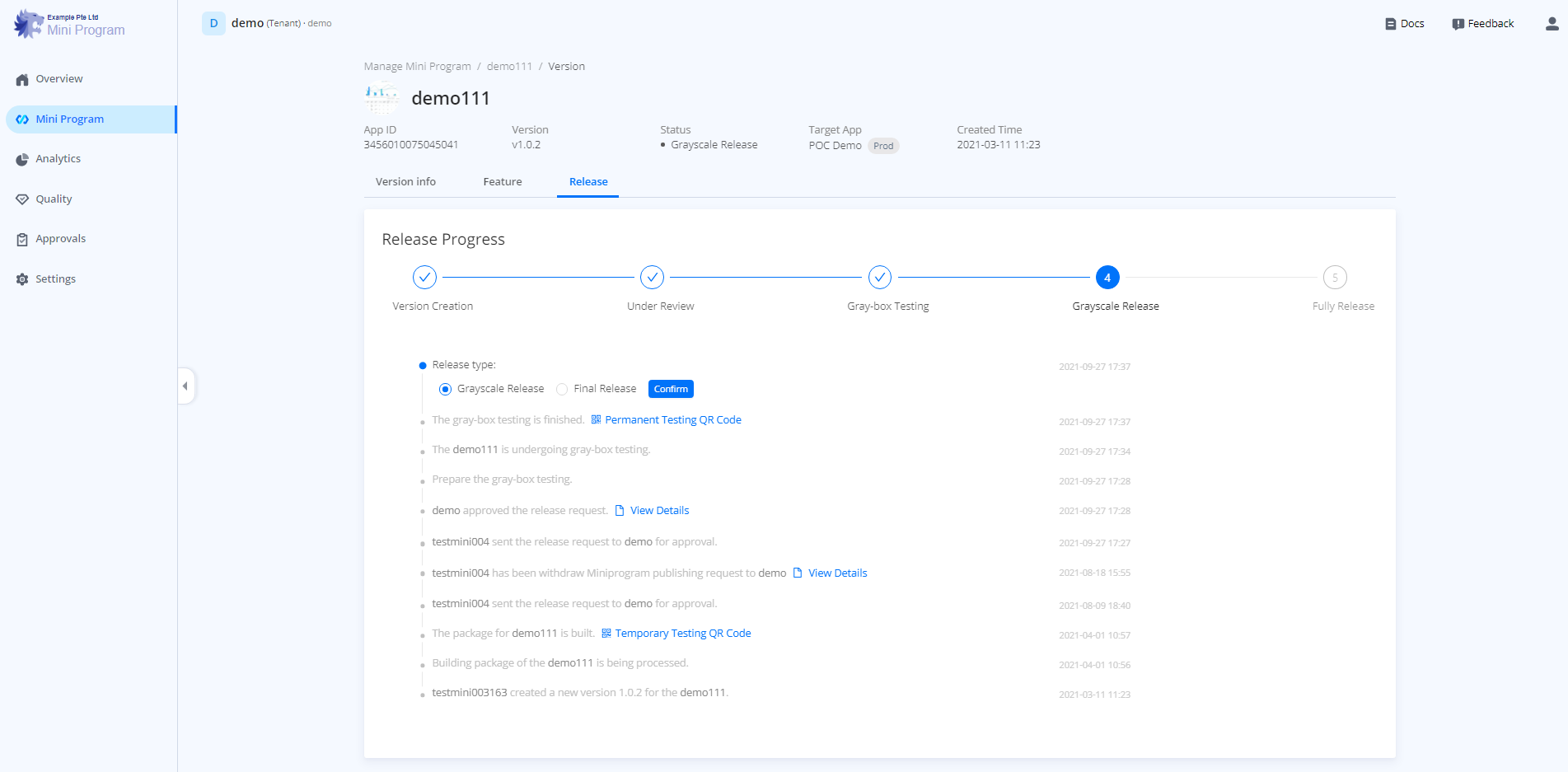Select the Final Release radio option
Screen dimensions: 1568x772
[562, 389]
